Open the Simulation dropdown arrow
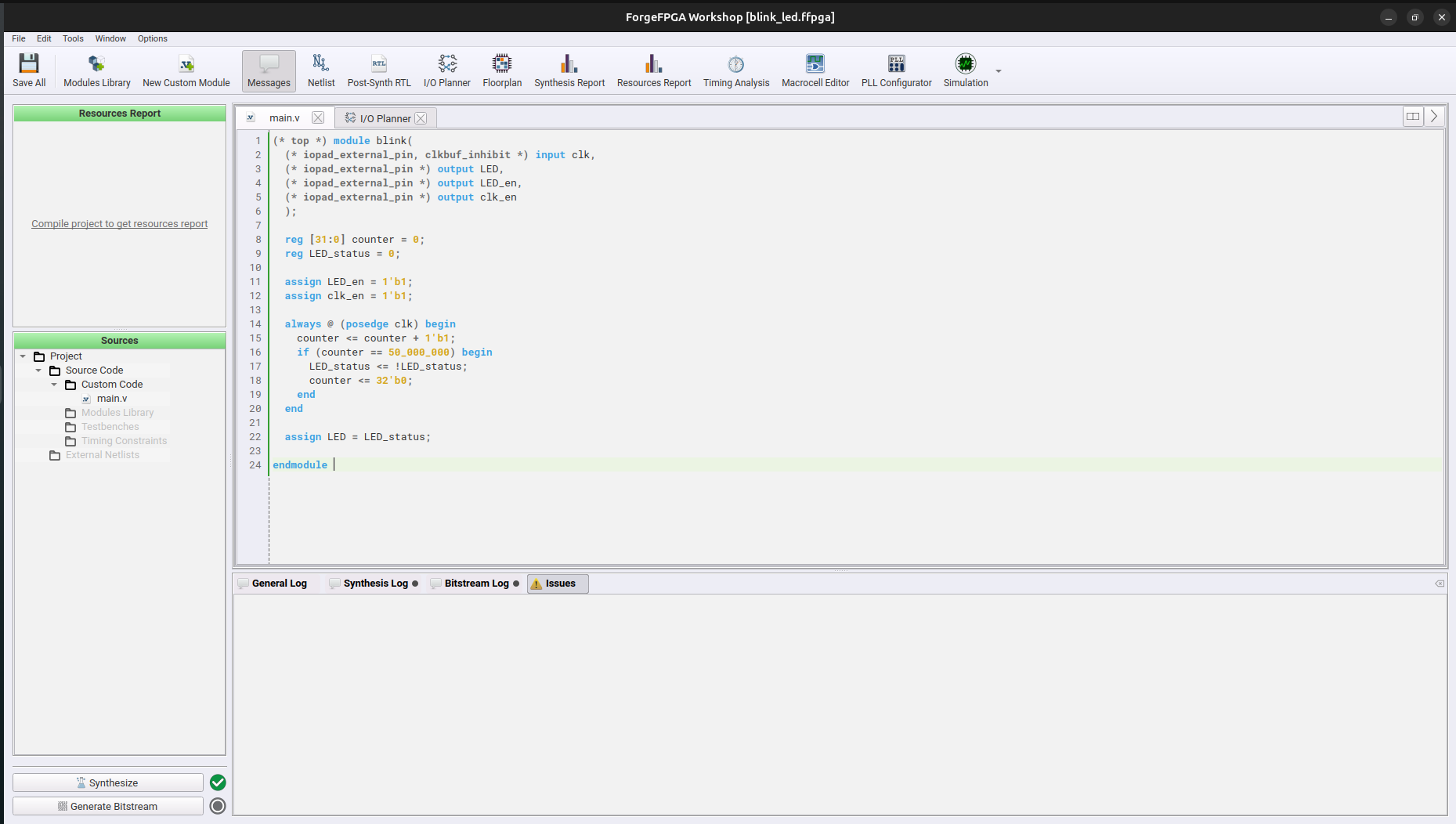This screenshot has height=824, width=1456. pos(998,71)
